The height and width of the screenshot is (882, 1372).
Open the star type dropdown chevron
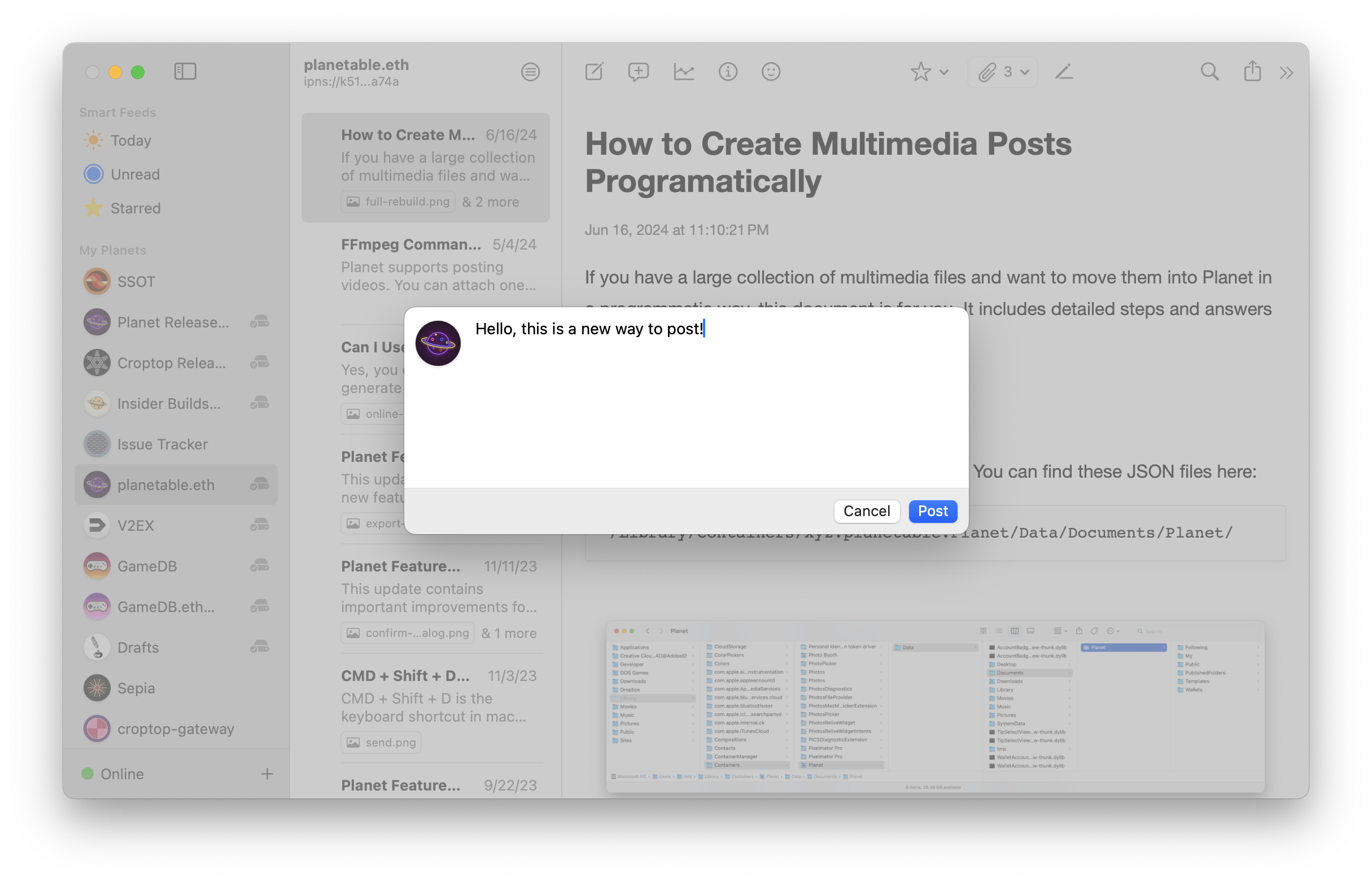point(944,73)
